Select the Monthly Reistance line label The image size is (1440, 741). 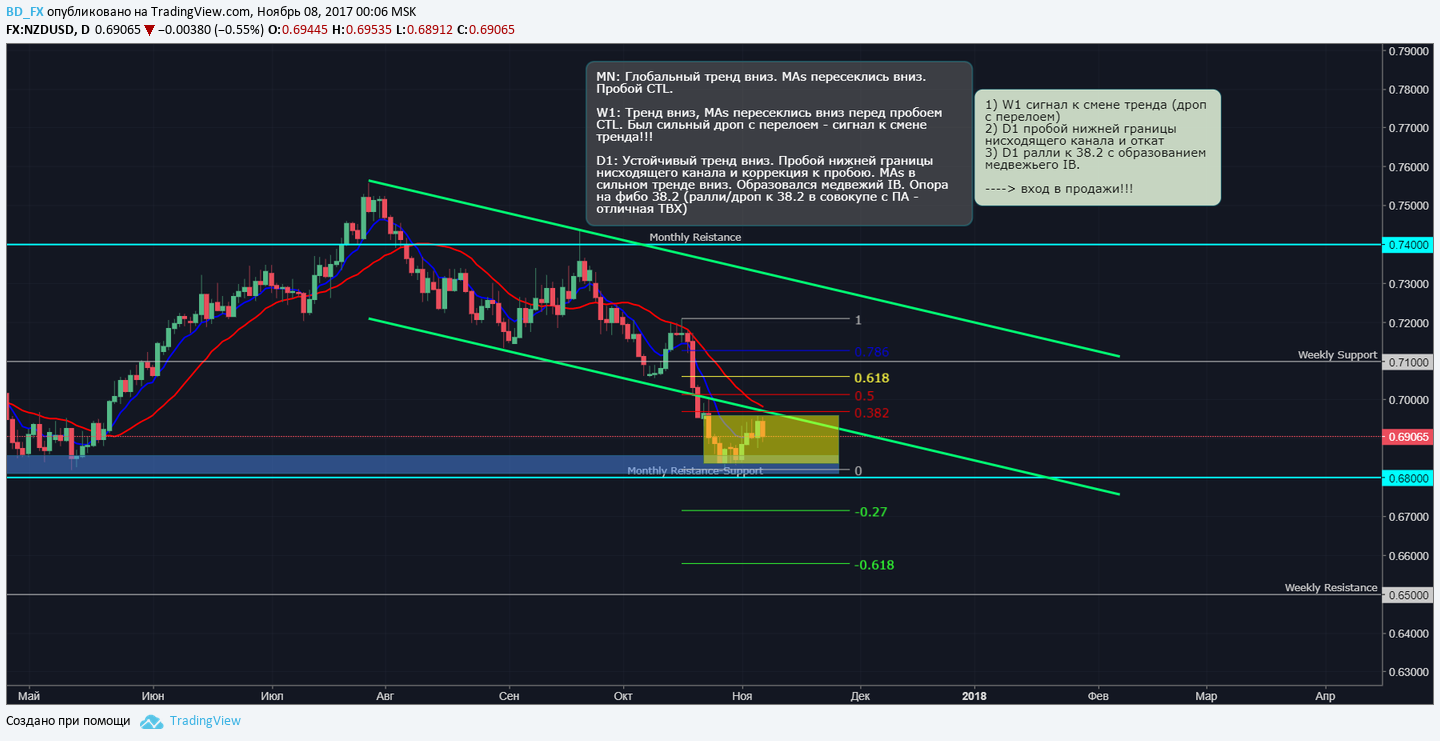695,238
